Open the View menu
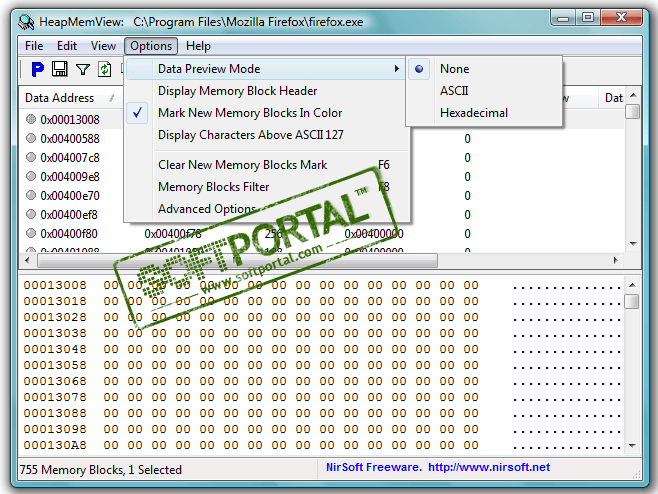 [103, 46]
